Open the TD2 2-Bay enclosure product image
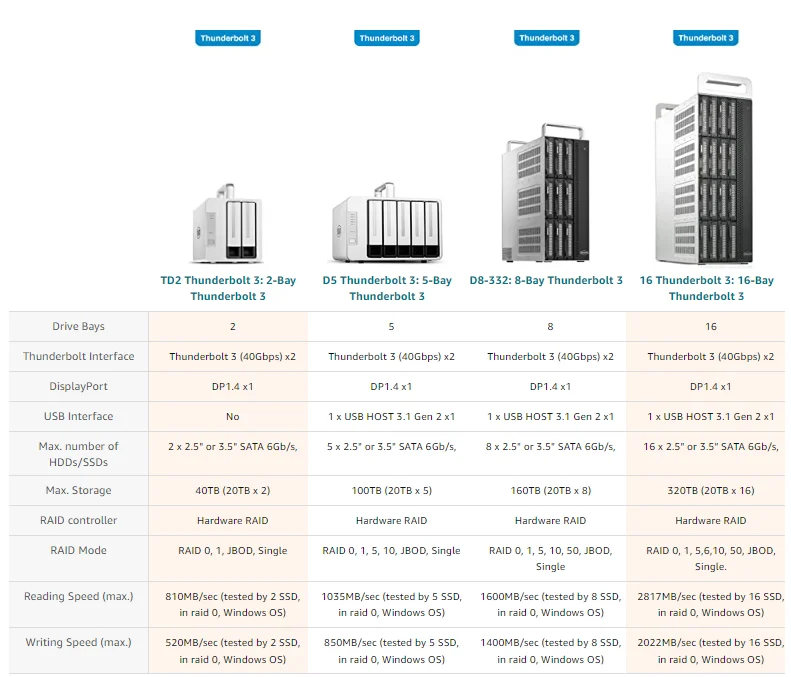 pyautogui.click(x=228, y=226)
